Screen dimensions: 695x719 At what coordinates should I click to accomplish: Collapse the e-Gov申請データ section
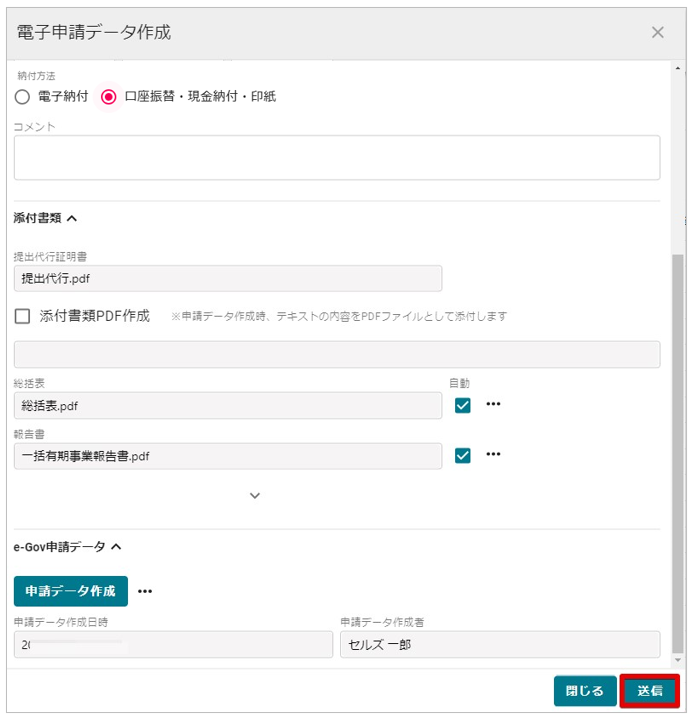point(116,547)
